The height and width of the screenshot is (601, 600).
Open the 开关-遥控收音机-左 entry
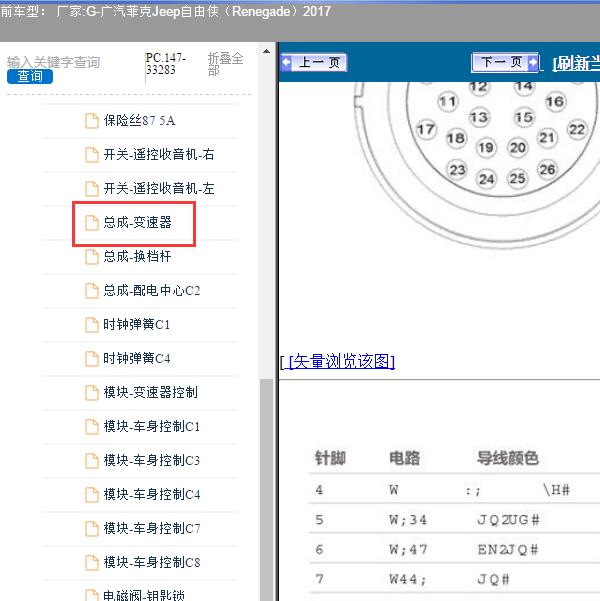tap(159, 189)
